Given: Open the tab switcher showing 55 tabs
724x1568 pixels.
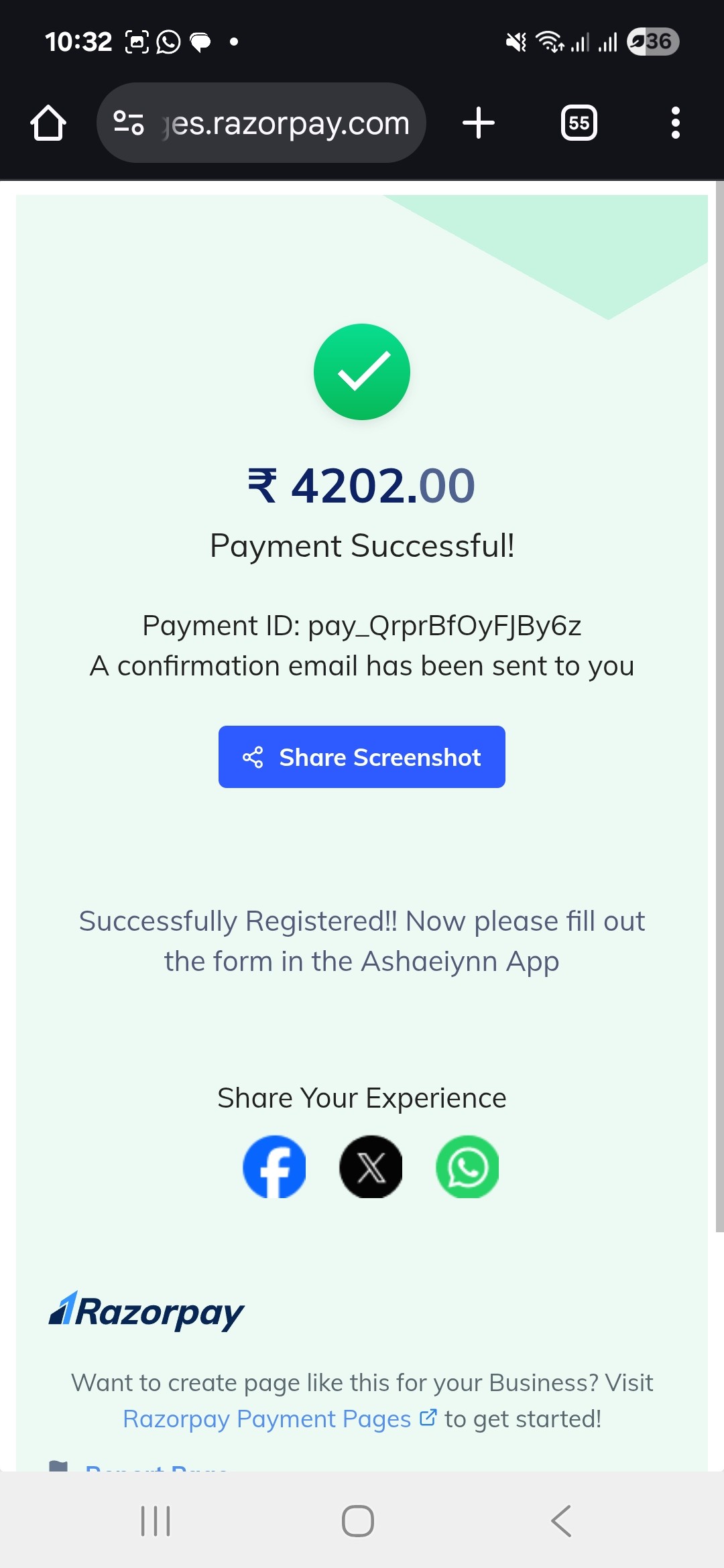Looking at the screenshot, I should point(579,123).
